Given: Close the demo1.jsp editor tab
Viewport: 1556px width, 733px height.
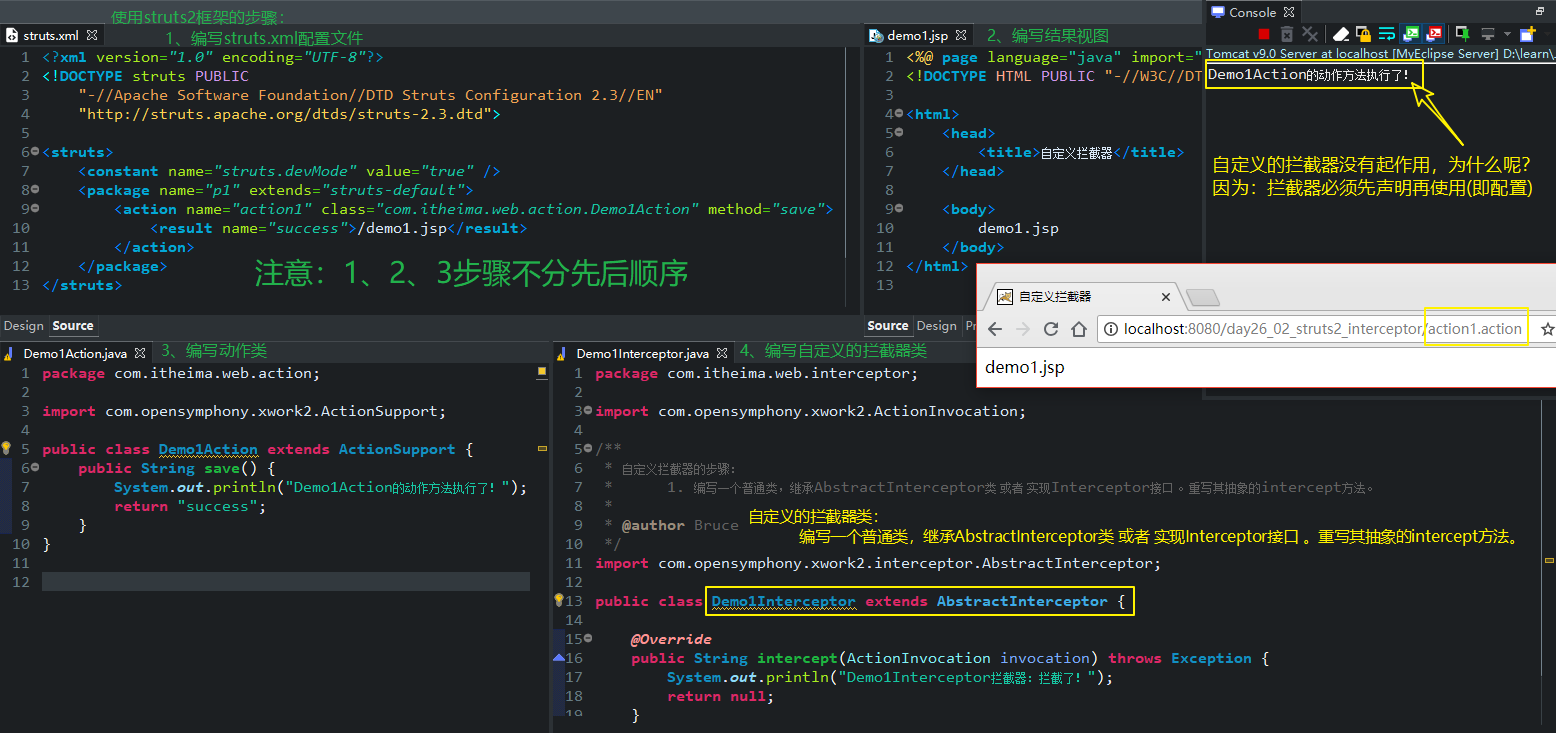Looking at the screenshot, I should pos(961,35).
